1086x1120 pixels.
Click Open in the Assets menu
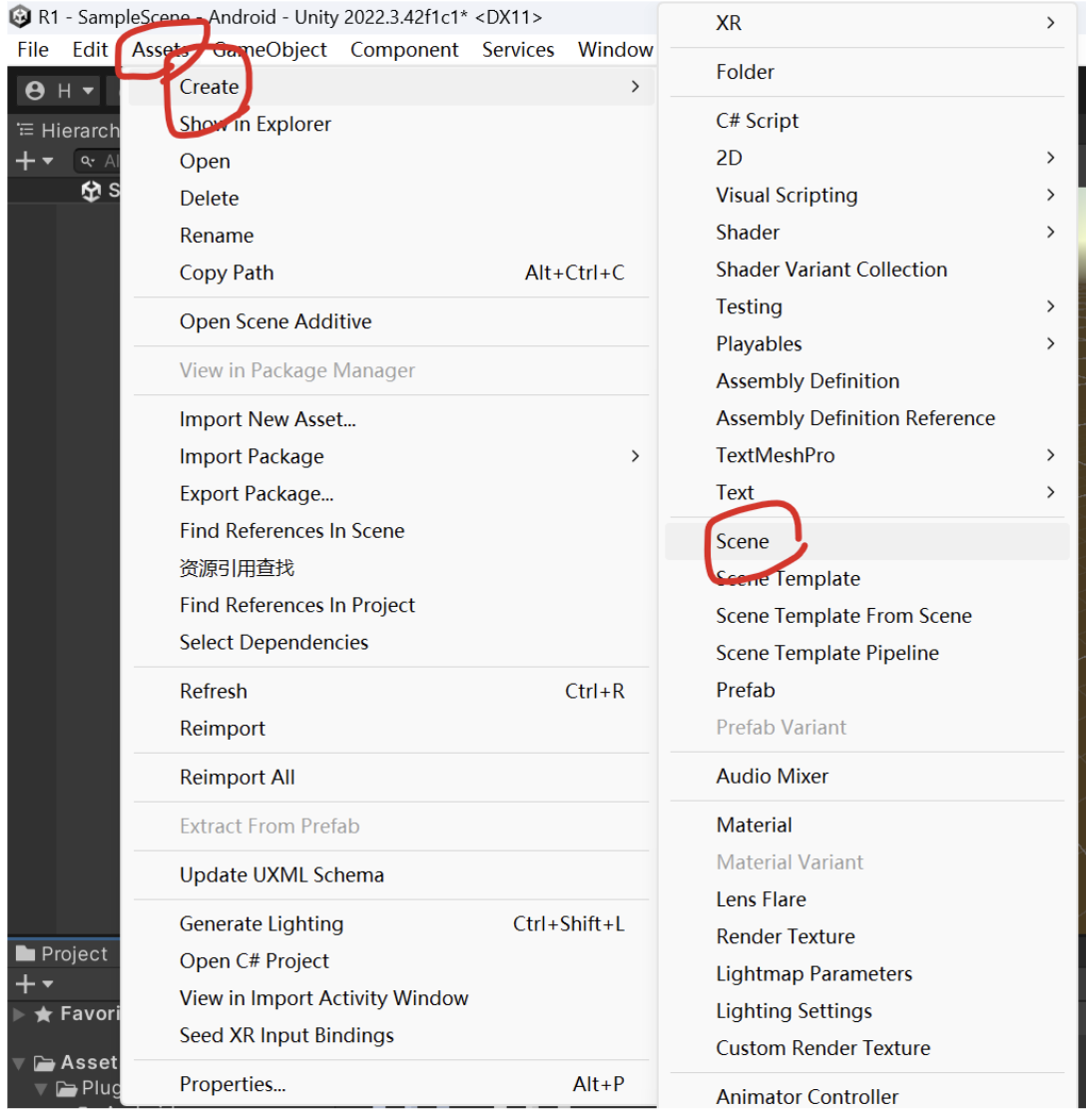coord(391,162)
